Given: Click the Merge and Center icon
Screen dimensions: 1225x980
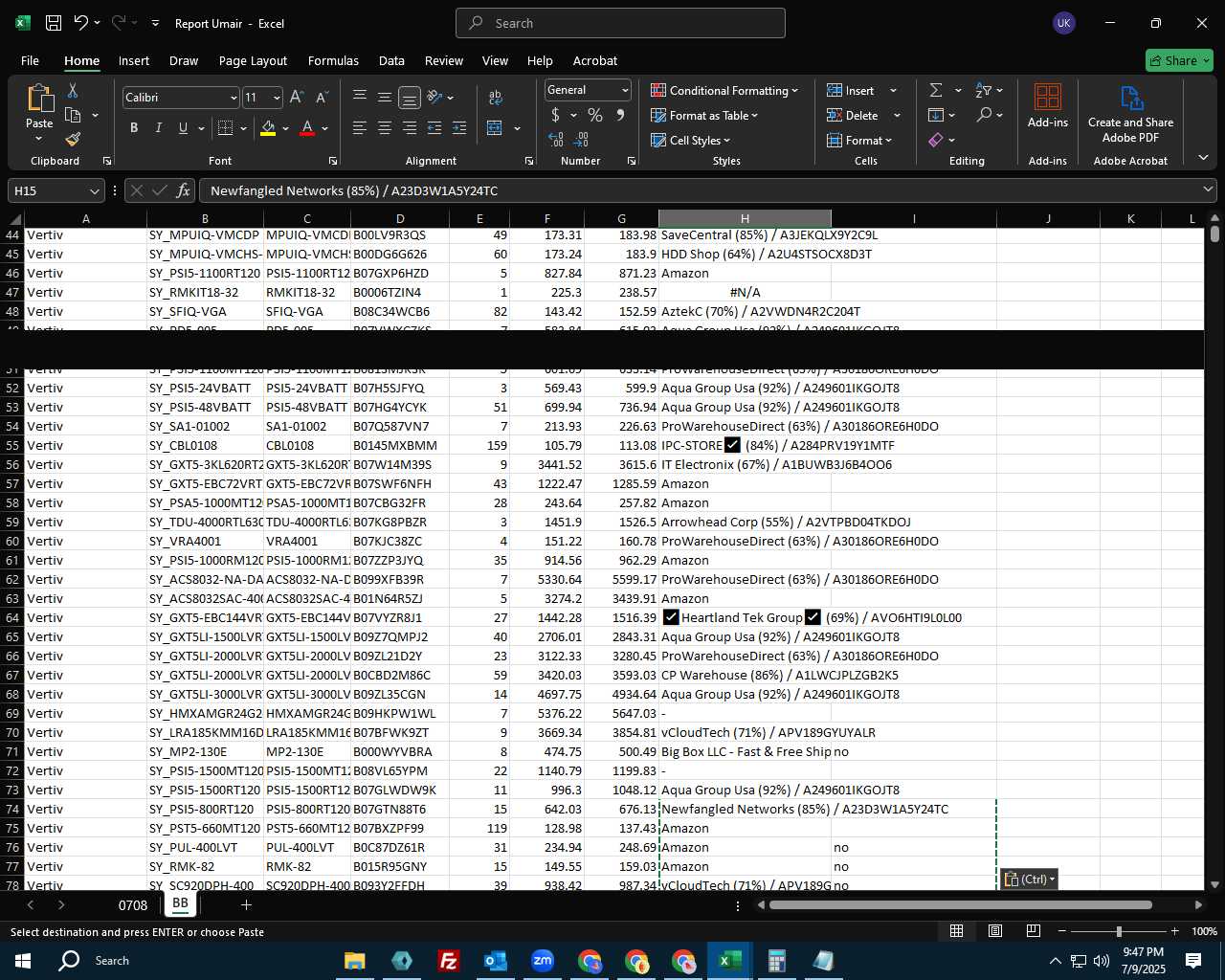Looking at the screenshot, I should pyautogui.click(x=495, y=127).
